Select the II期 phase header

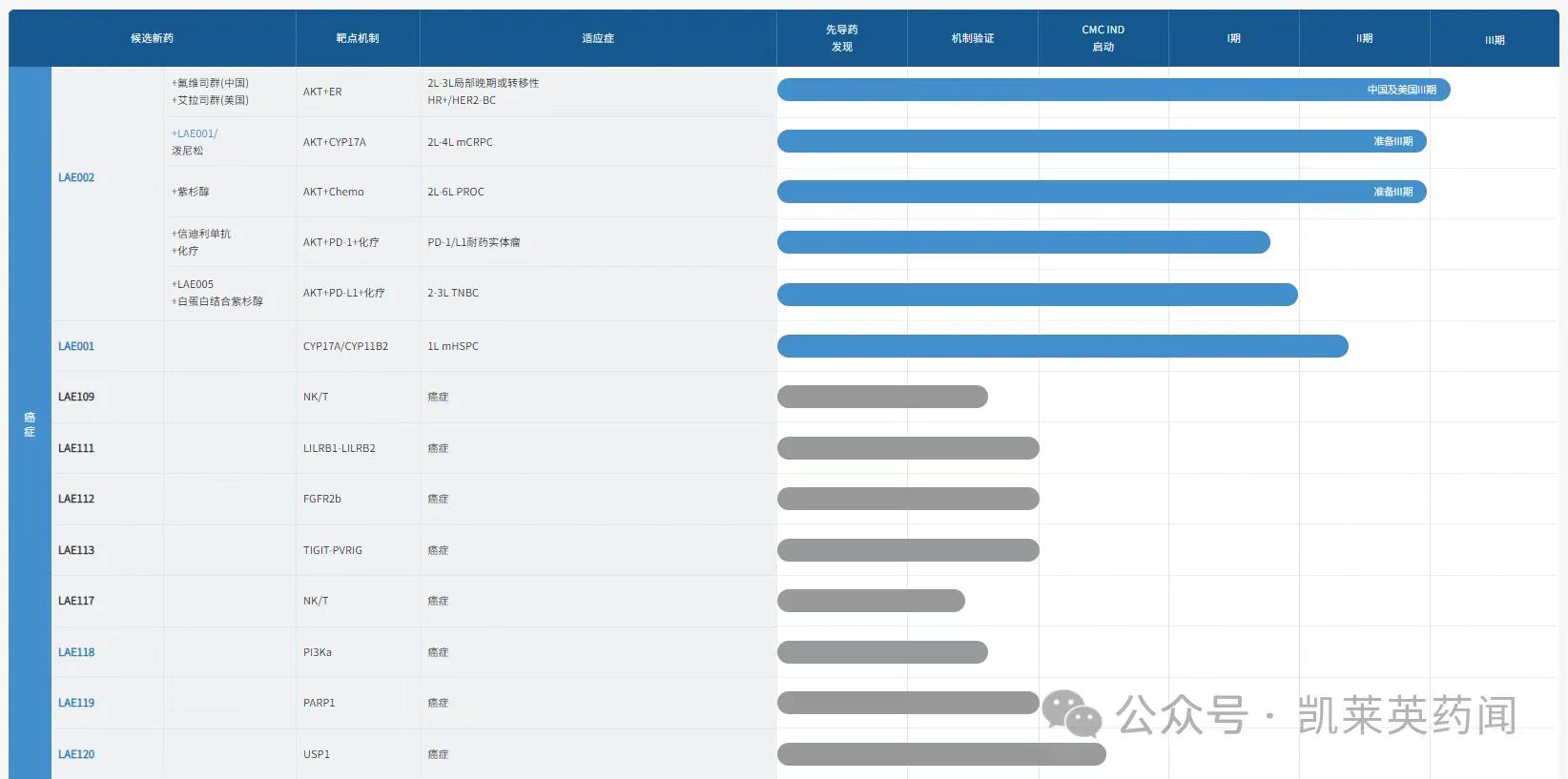tap(1365, 38)
